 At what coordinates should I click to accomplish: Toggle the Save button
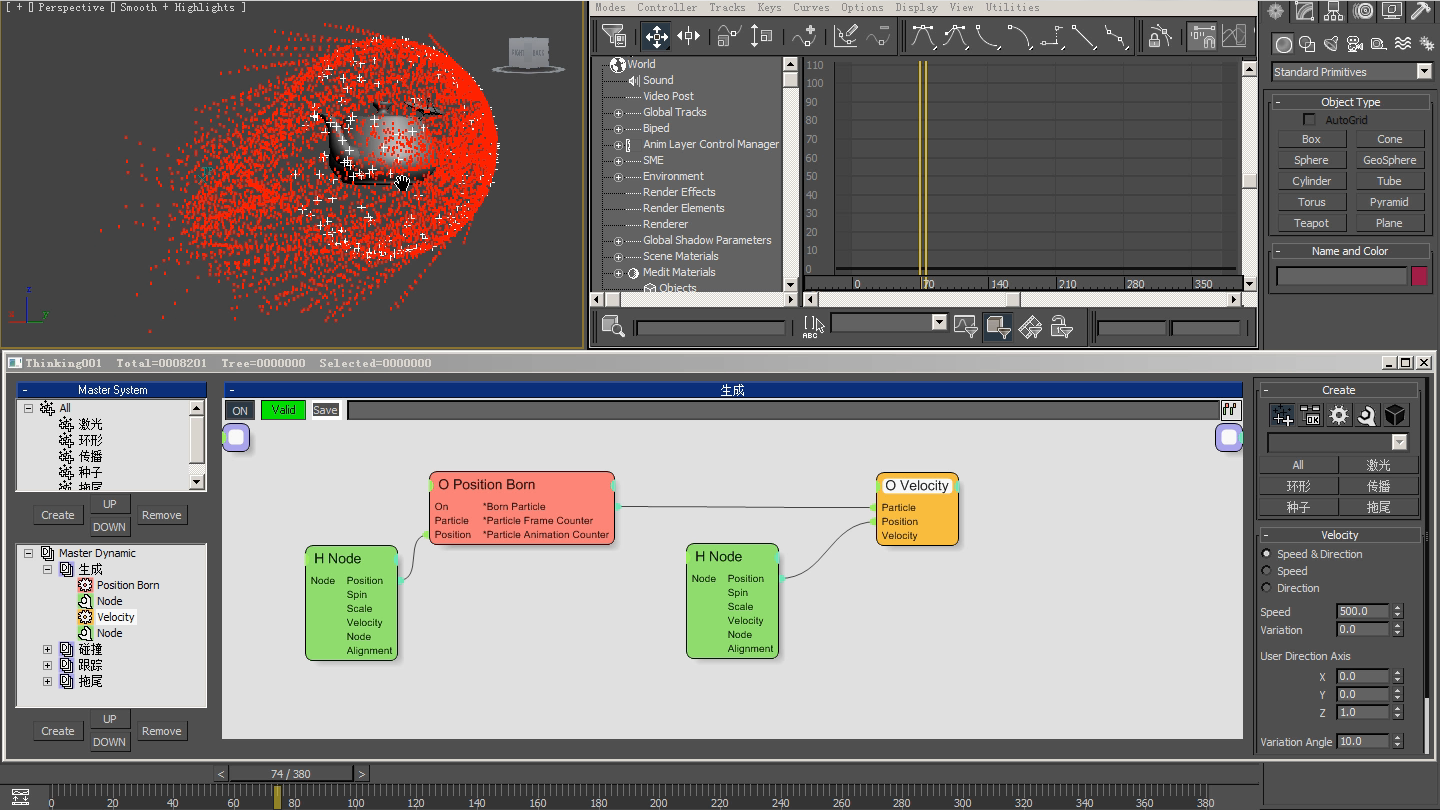pos(325,410)
